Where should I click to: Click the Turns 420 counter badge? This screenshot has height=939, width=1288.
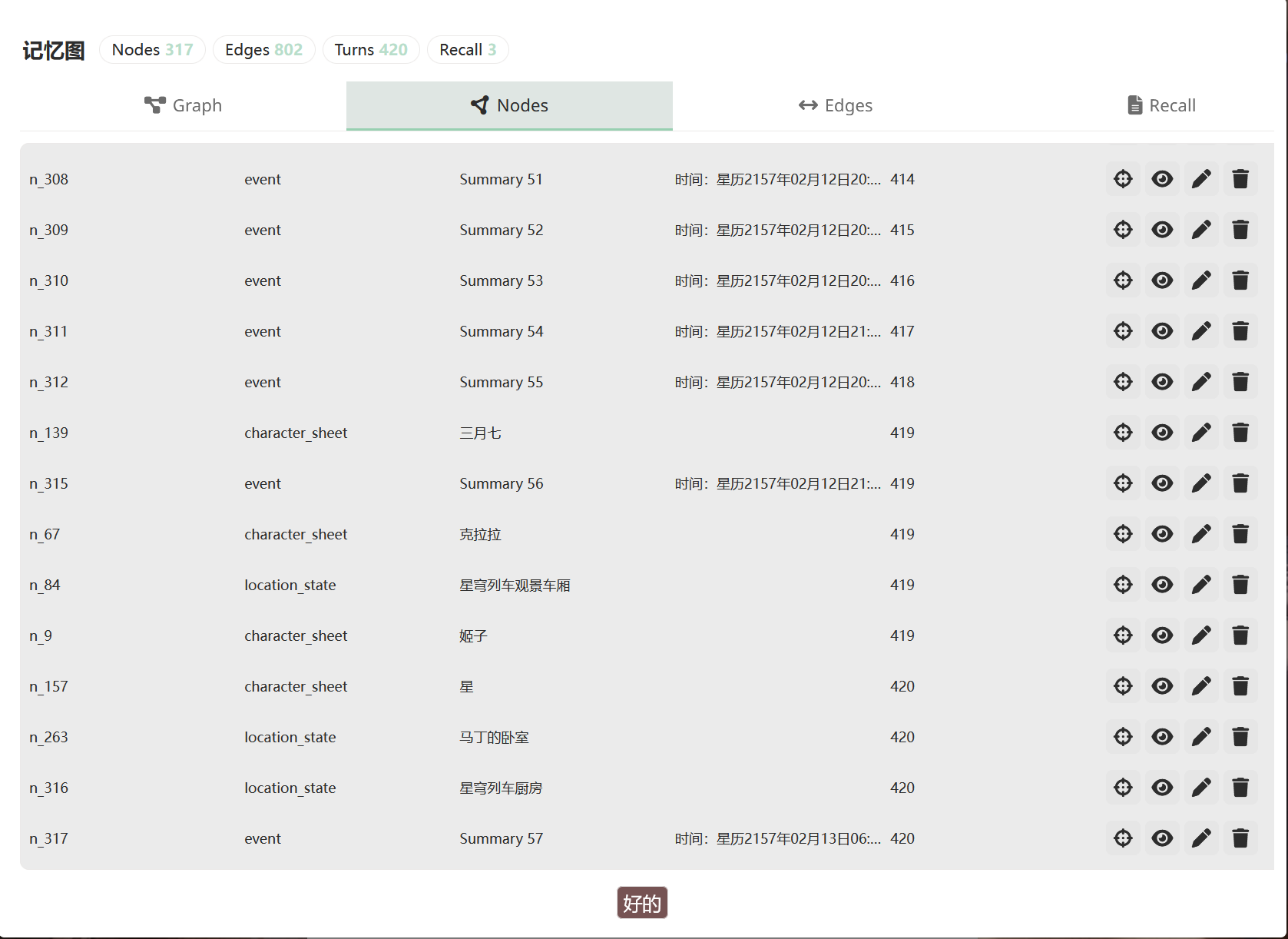coord(371,50)
